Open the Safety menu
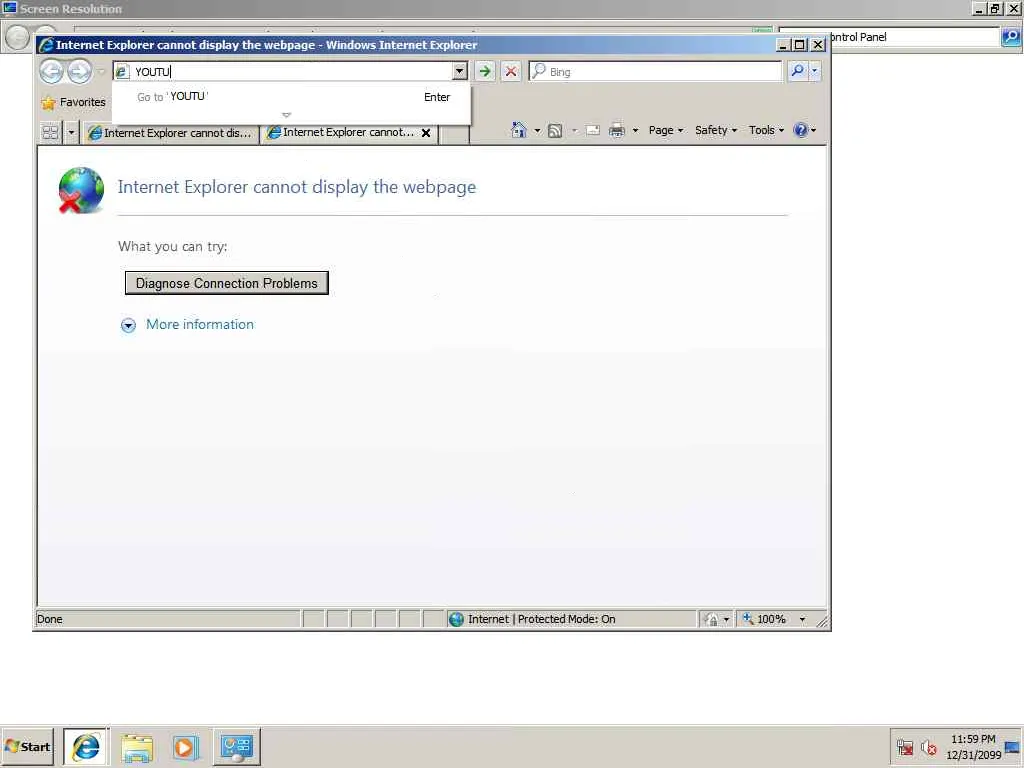Viewport: 1024px width, 768px height. (716, 130)
